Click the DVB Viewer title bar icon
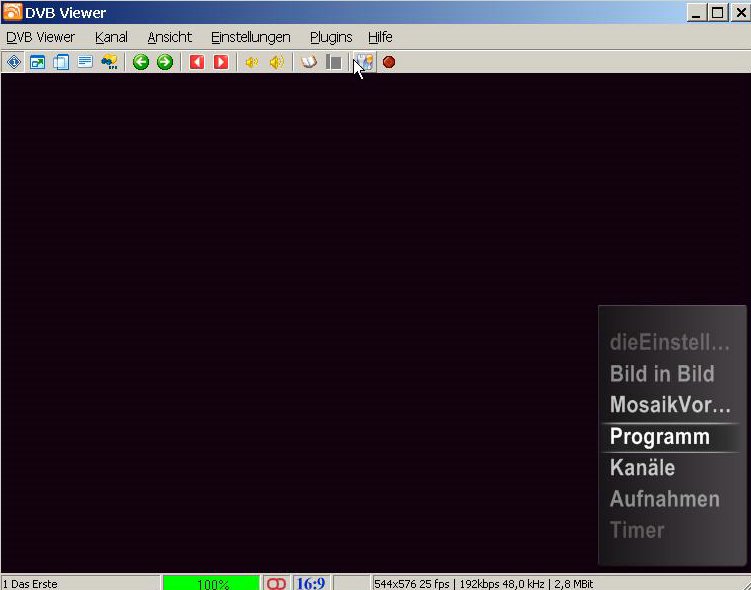 click(x=12, y=12)
